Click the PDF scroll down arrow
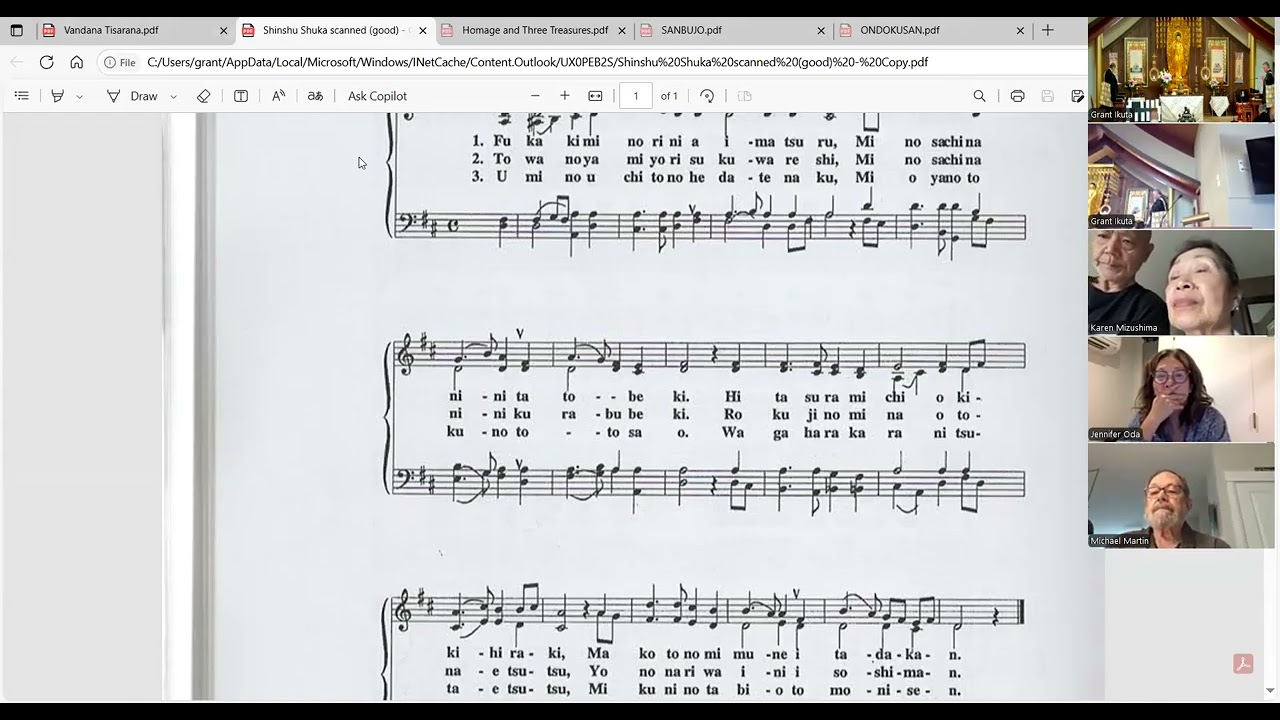Screen dimensions: 1280x720 [x=1271, y=690]
